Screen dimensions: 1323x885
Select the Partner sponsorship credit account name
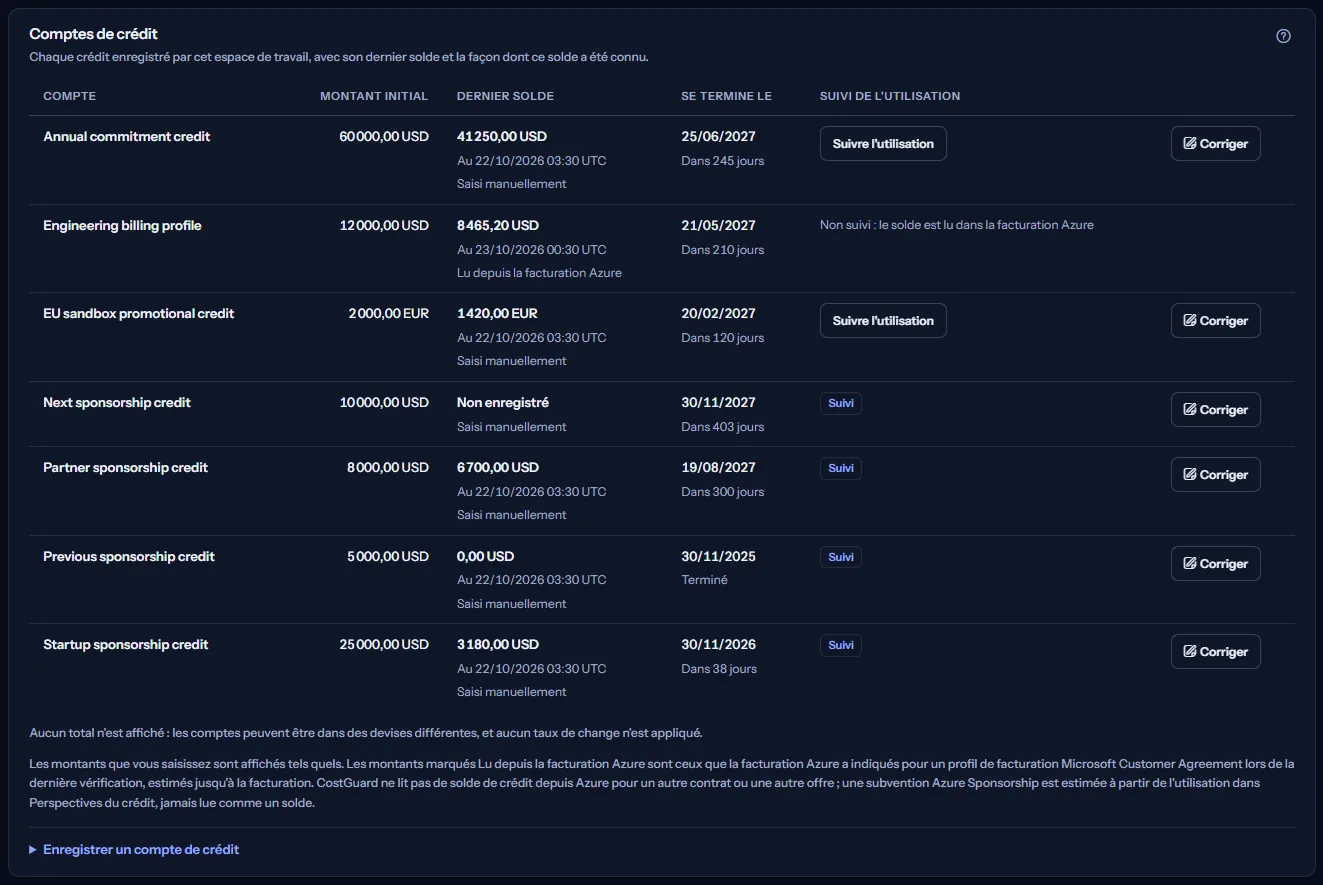pyautogui.click(x=126, y=467)
